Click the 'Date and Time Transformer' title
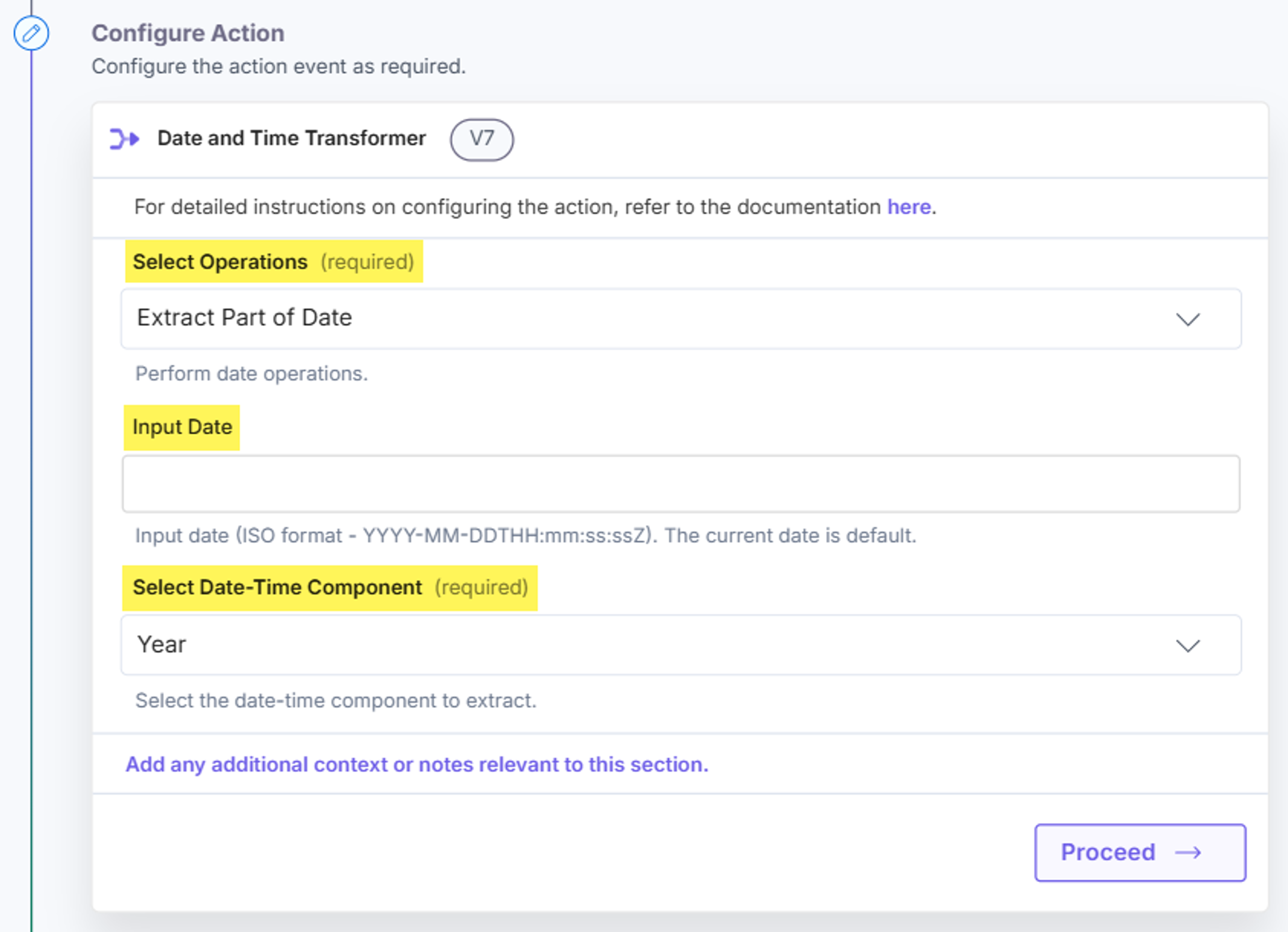1288x932 pixels. [291, 138]
